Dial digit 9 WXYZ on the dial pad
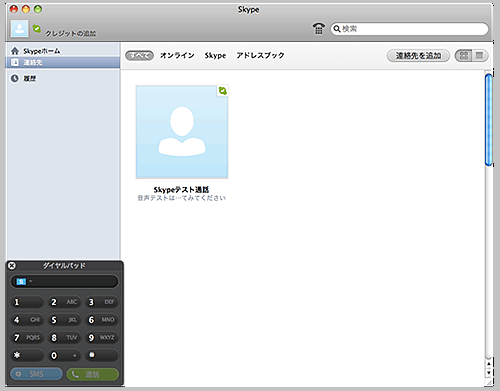Viewport: 500px width, 391px height. (x=101, y=338)
